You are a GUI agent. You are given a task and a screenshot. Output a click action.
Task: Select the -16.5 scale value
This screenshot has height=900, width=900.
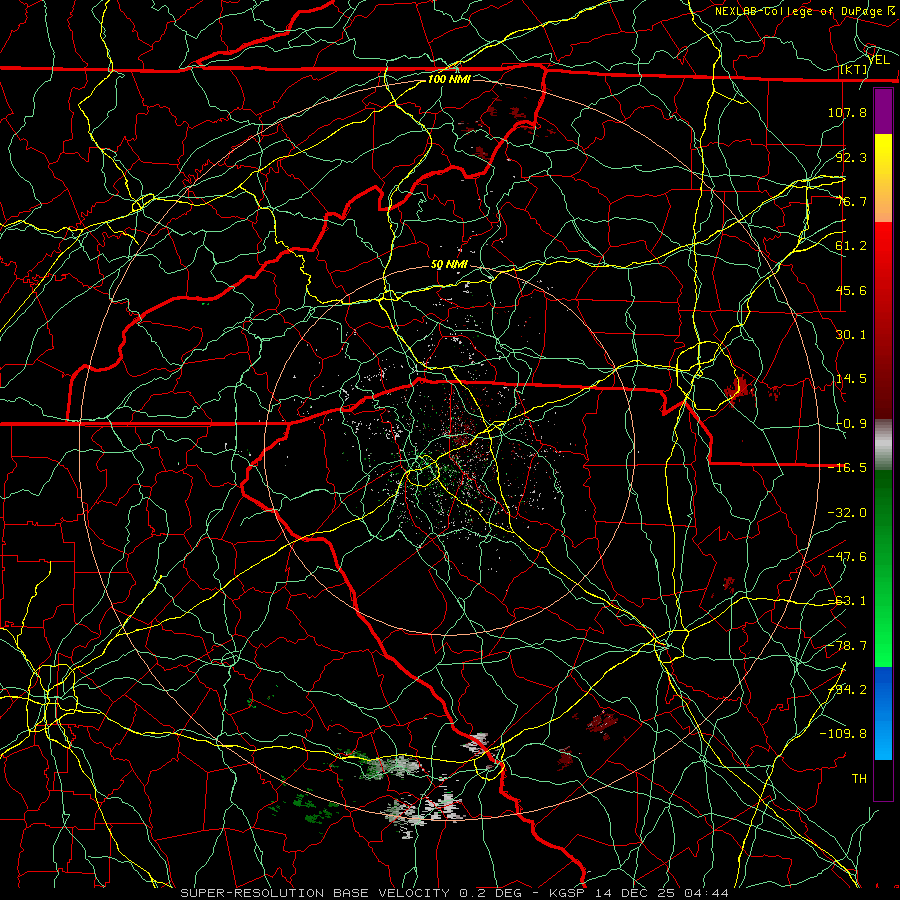point(847,468)
